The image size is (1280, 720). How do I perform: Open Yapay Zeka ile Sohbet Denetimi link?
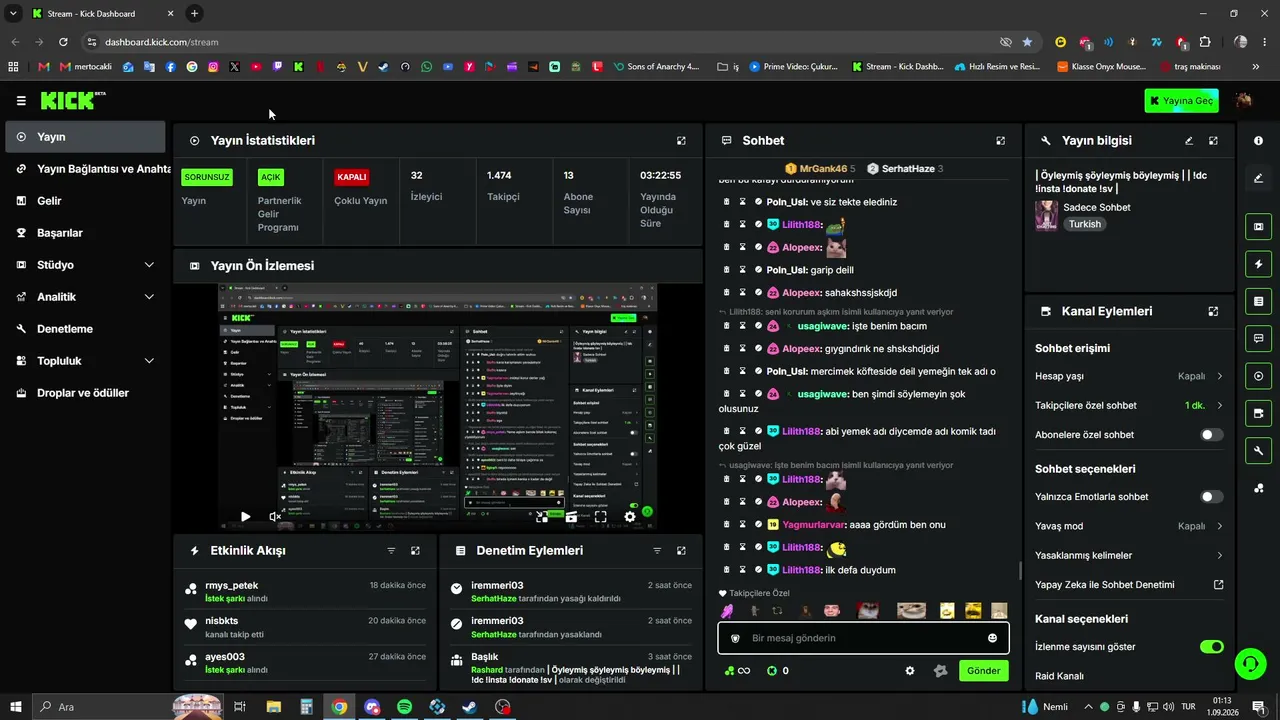pyautogui.click(x=1129, y=585)
